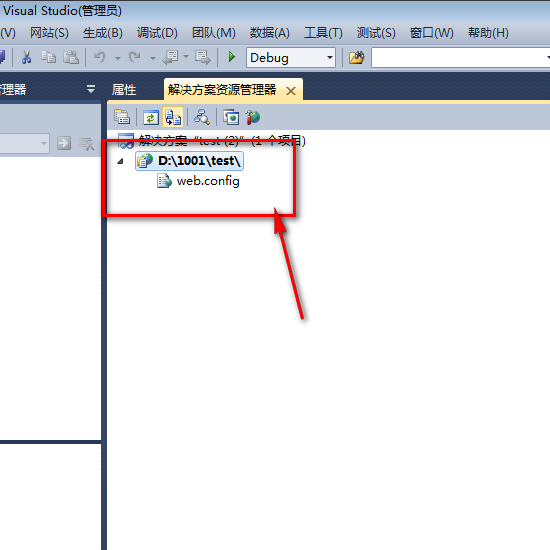
Task: Open the 生成(B) menu
Action: pos(102,33)
